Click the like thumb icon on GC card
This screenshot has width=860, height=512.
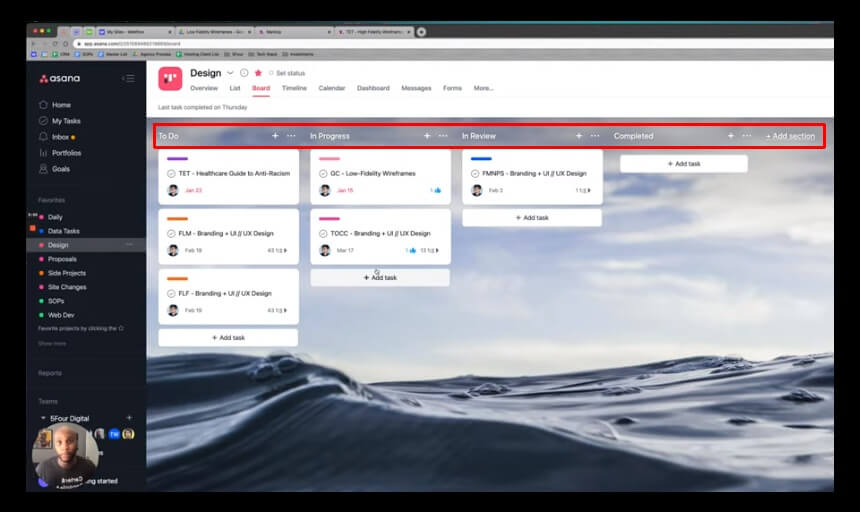coord(437,190)
